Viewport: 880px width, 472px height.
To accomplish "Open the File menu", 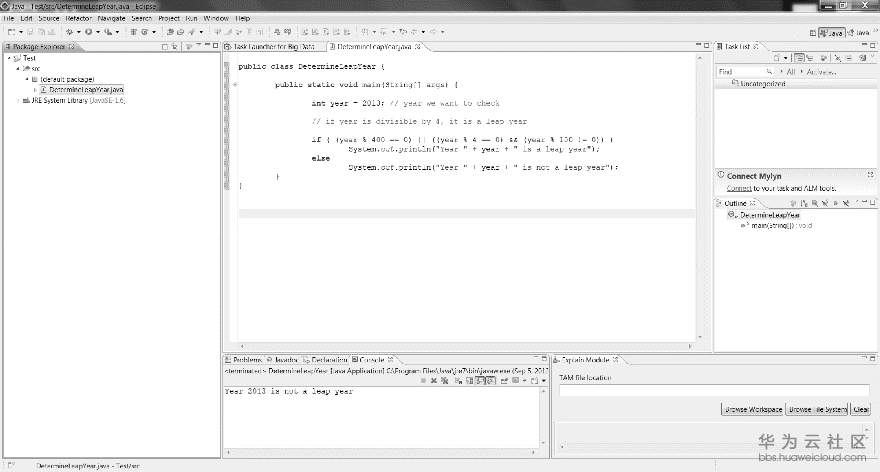I will [x=8, y=19].
